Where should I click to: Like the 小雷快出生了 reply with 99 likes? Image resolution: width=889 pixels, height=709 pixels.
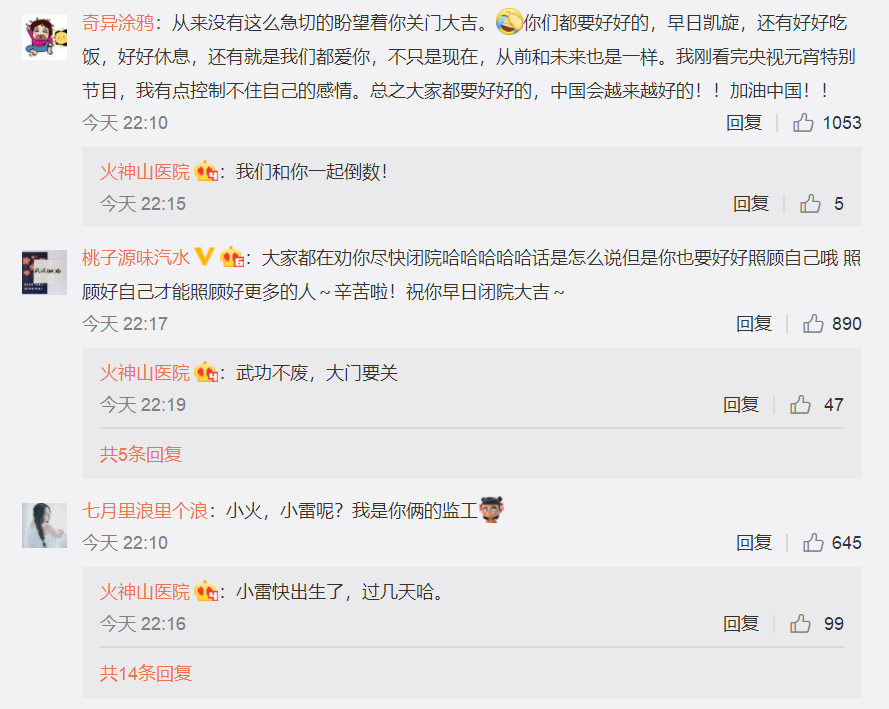800,623
